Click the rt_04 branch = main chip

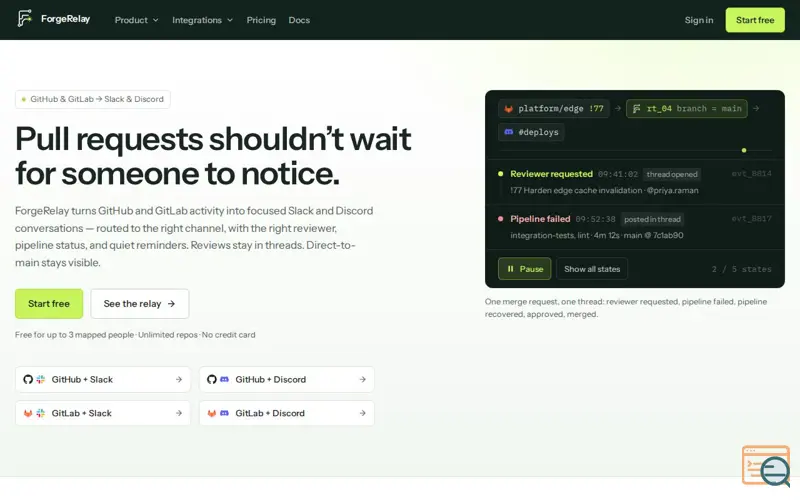[687, 108]
